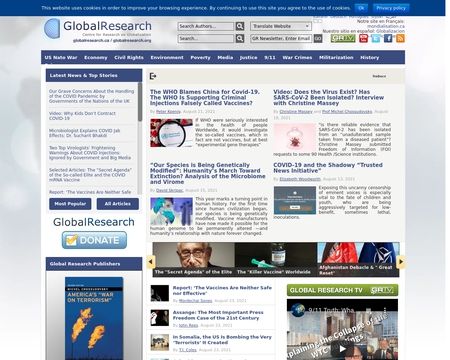Screen dimensions: 450x360
Task: Click the carousel left arrow
Action: (x=151, y=262)
